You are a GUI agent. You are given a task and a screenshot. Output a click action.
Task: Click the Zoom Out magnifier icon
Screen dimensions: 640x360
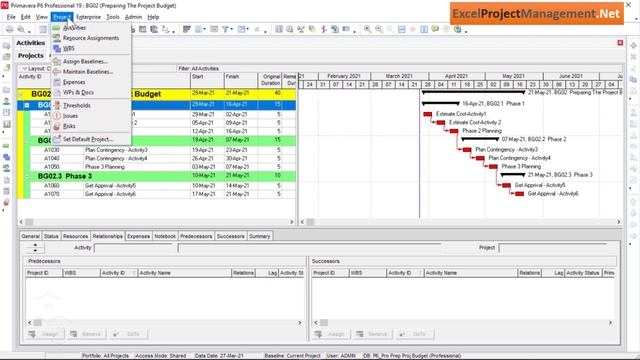379,29
